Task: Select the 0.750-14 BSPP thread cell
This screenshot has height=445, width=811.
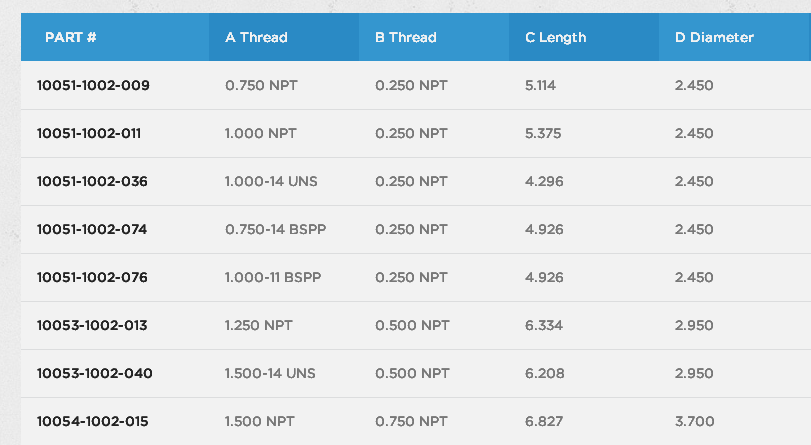Action: pos(276,229)
